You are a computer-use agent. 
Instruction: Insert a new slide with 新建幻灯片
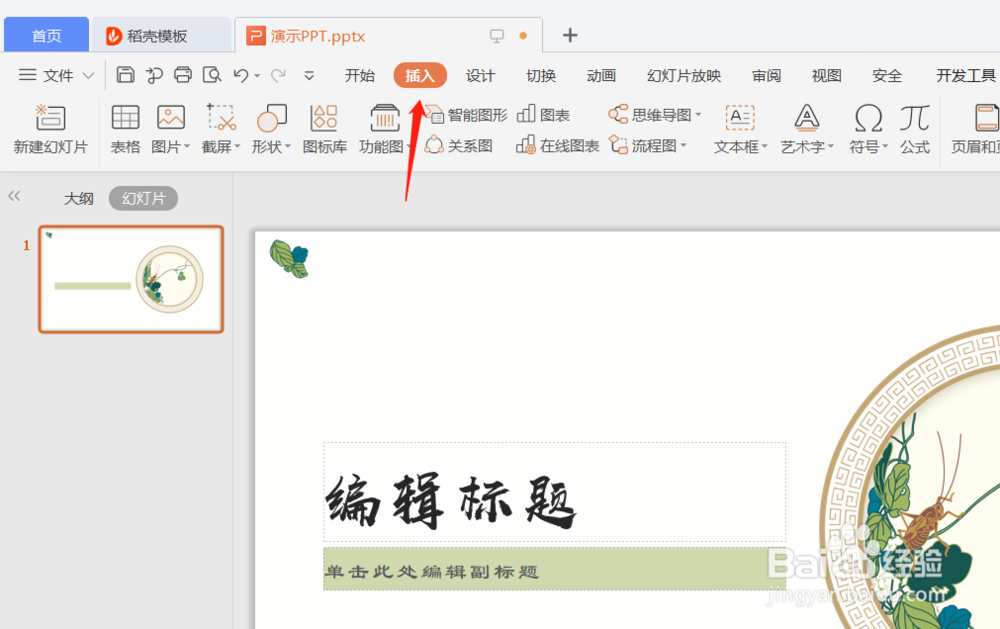pos(49,127)
